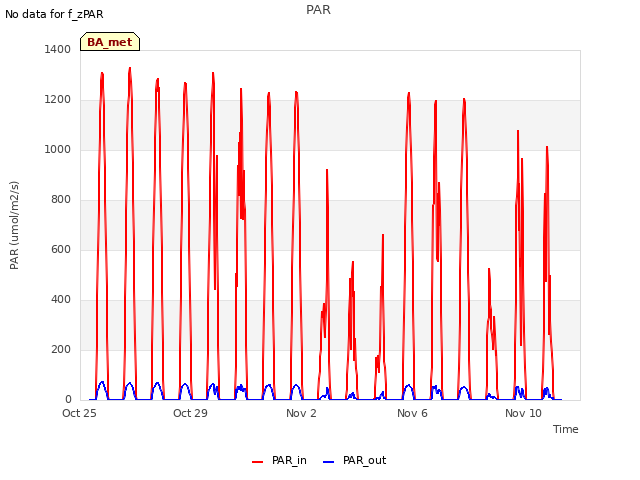The image size is (640, 480).
Task: Click the 400 y-axis tick label
Action: [61, 300]
